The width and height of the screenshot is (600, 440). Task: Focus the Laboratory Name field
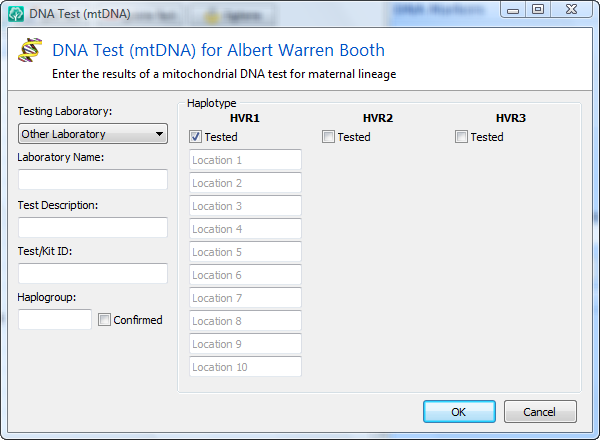click(93, 179)
